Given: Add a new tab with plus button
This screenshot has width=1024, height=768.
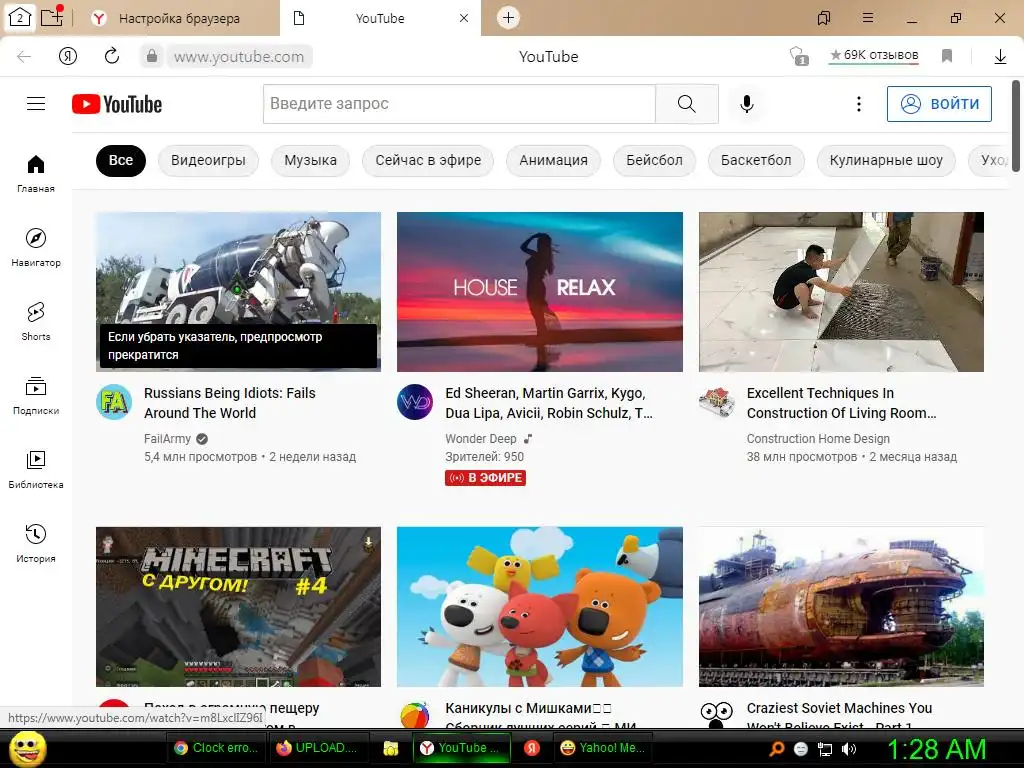Looking at the screenshot, I should (x=508, y=18).
